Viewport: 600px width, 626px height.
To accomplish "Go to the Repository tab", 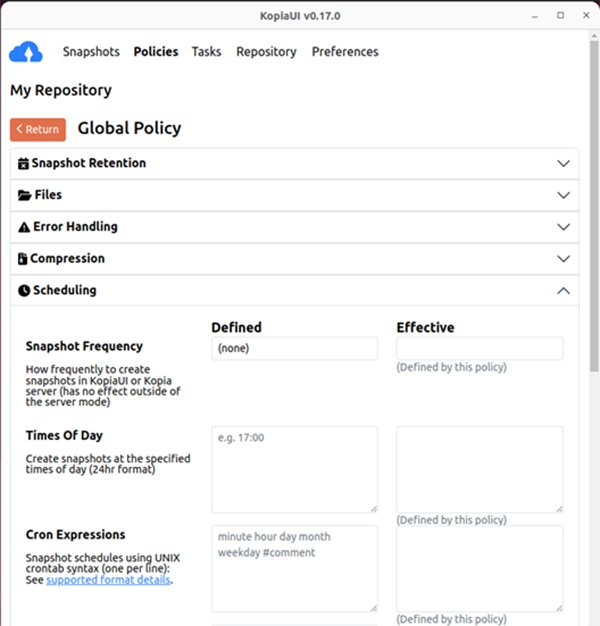I will click(x=266, y=52).
